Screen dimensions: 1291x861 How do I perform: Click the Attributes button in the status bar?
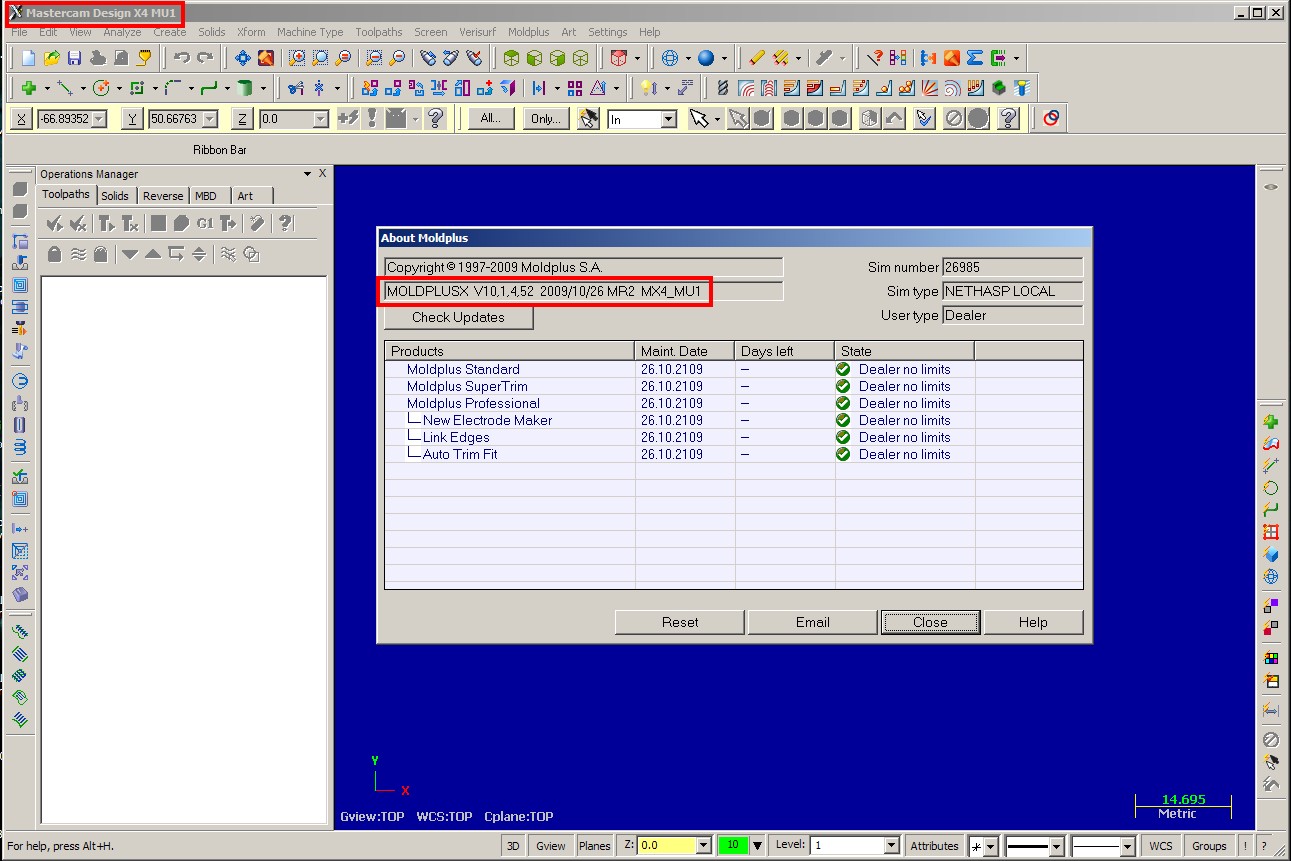point(935,846)
